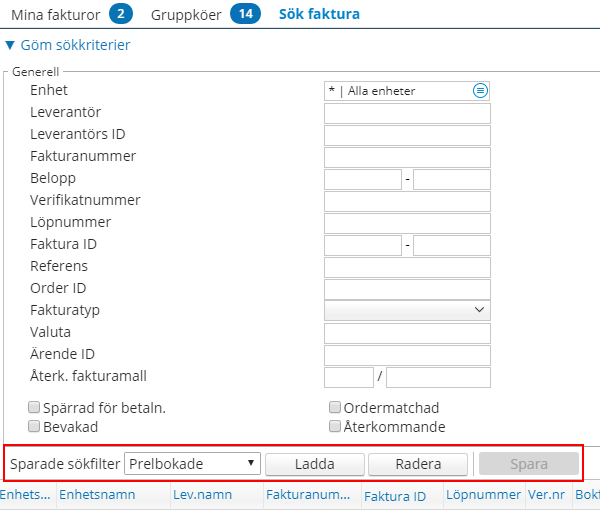Collapse the Göm sökkriterier section

[68, 45]
